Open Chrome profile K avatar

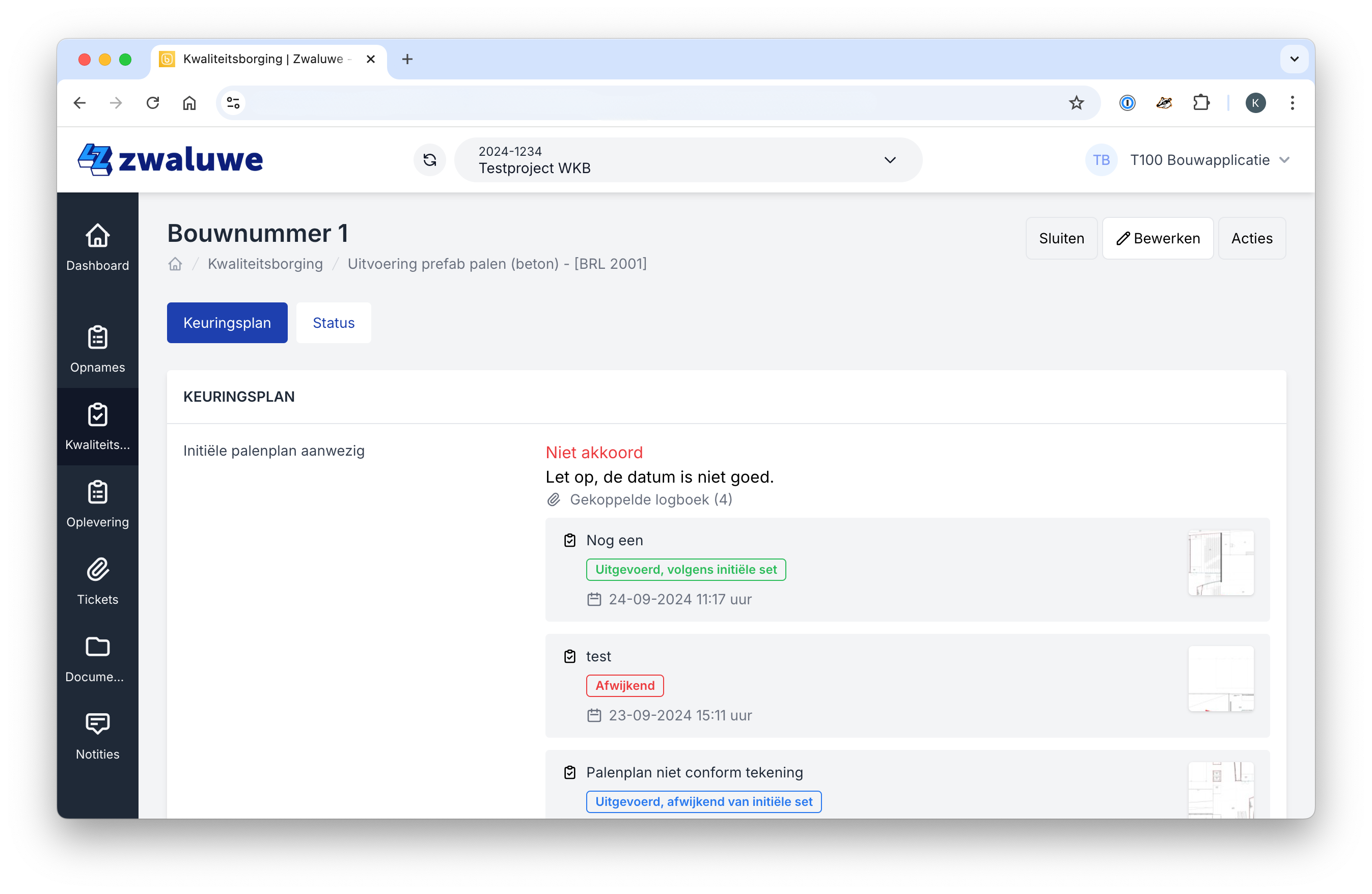(1255, 103)
